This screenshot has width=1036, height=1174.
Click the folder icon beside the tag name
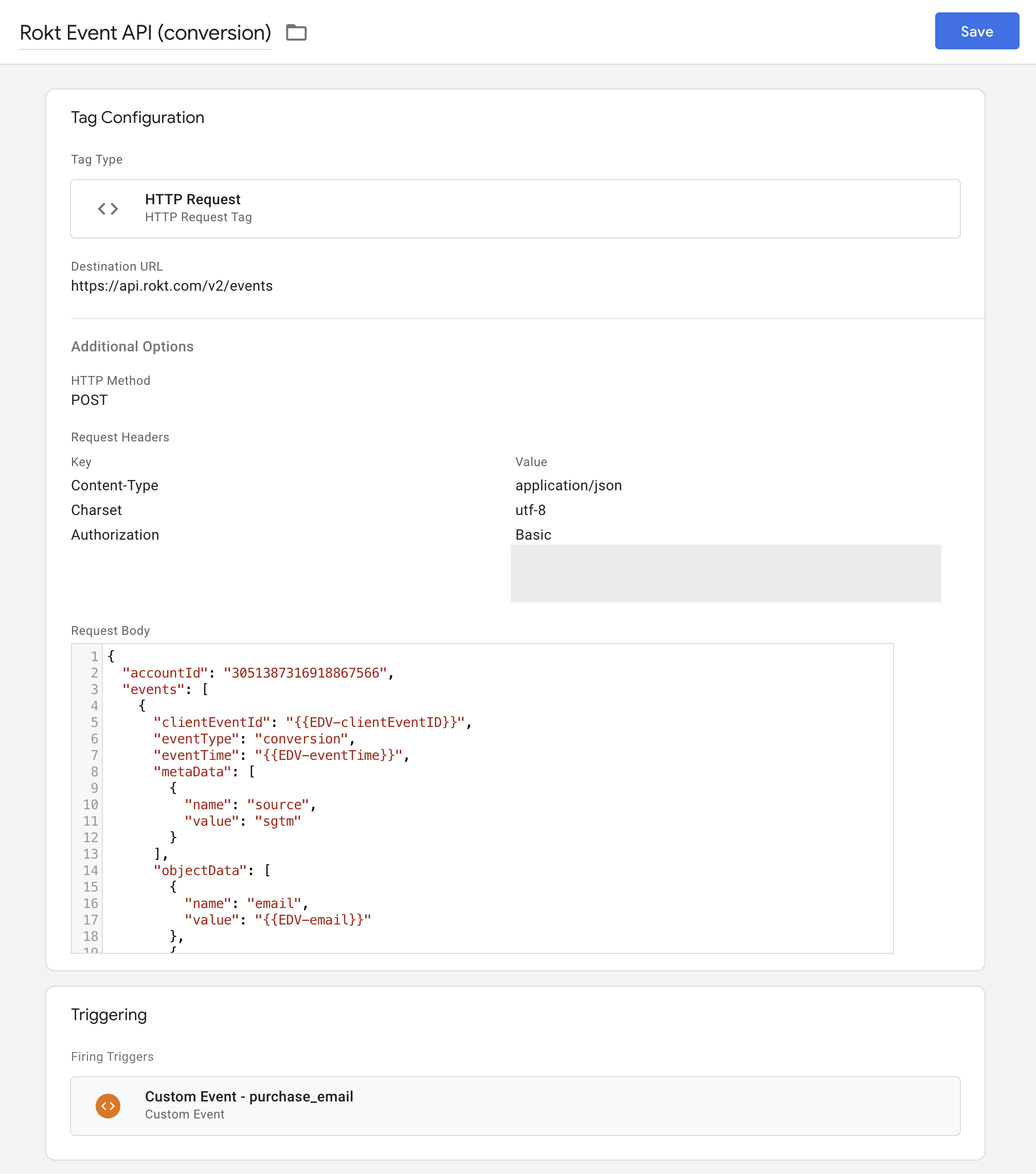coord(296,33)
